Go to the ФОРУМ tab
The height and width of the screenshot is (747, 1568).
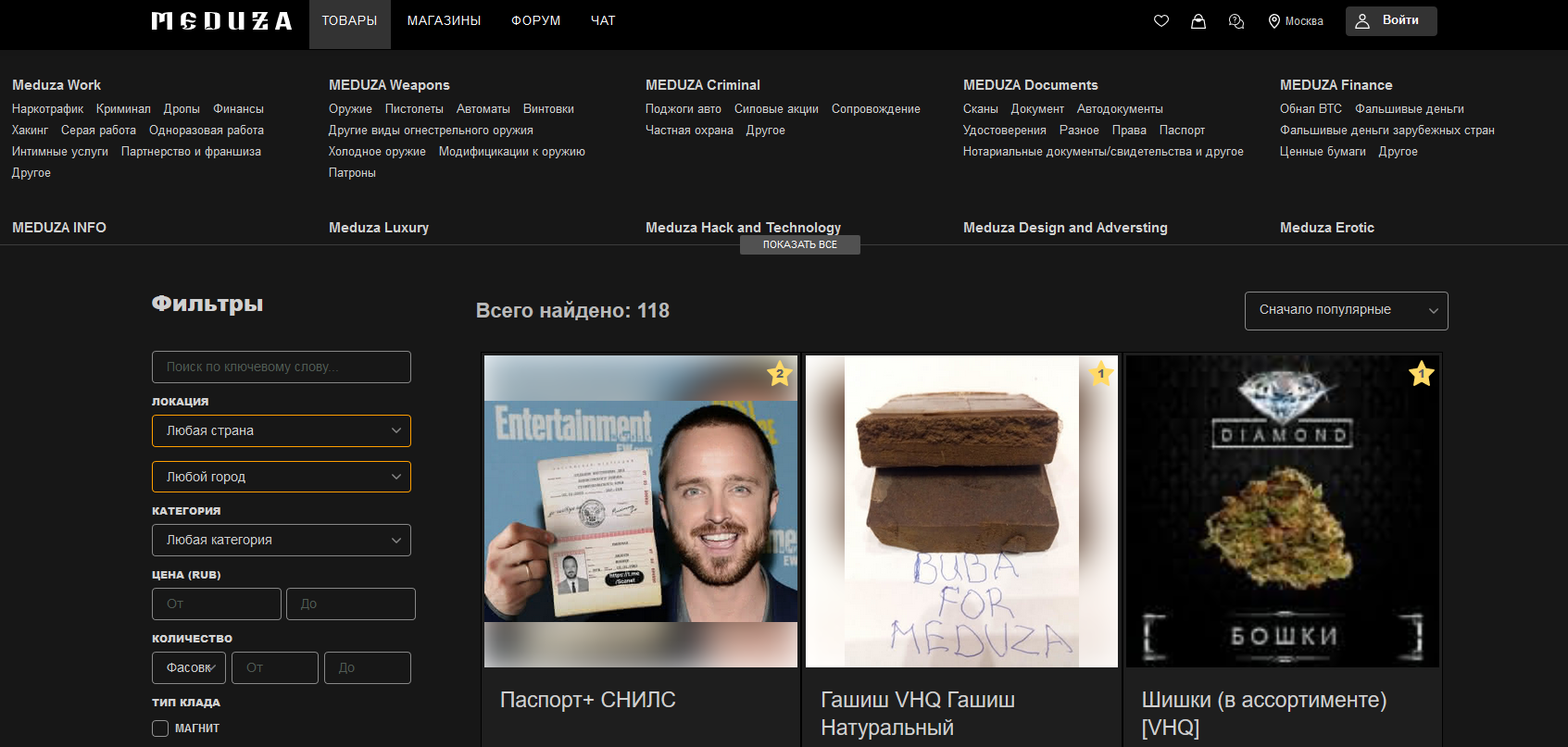click(x=536, y=20)
